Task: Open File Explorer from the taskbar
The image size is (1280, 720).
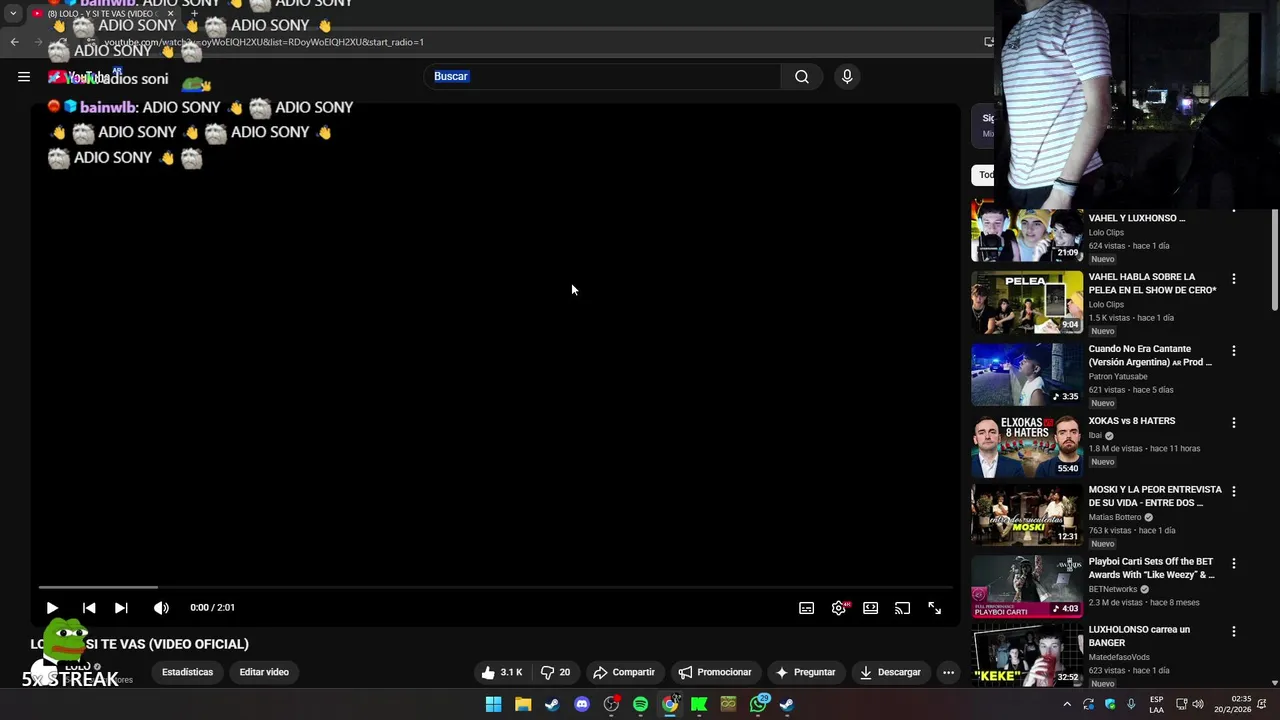Action: (523, 704)
